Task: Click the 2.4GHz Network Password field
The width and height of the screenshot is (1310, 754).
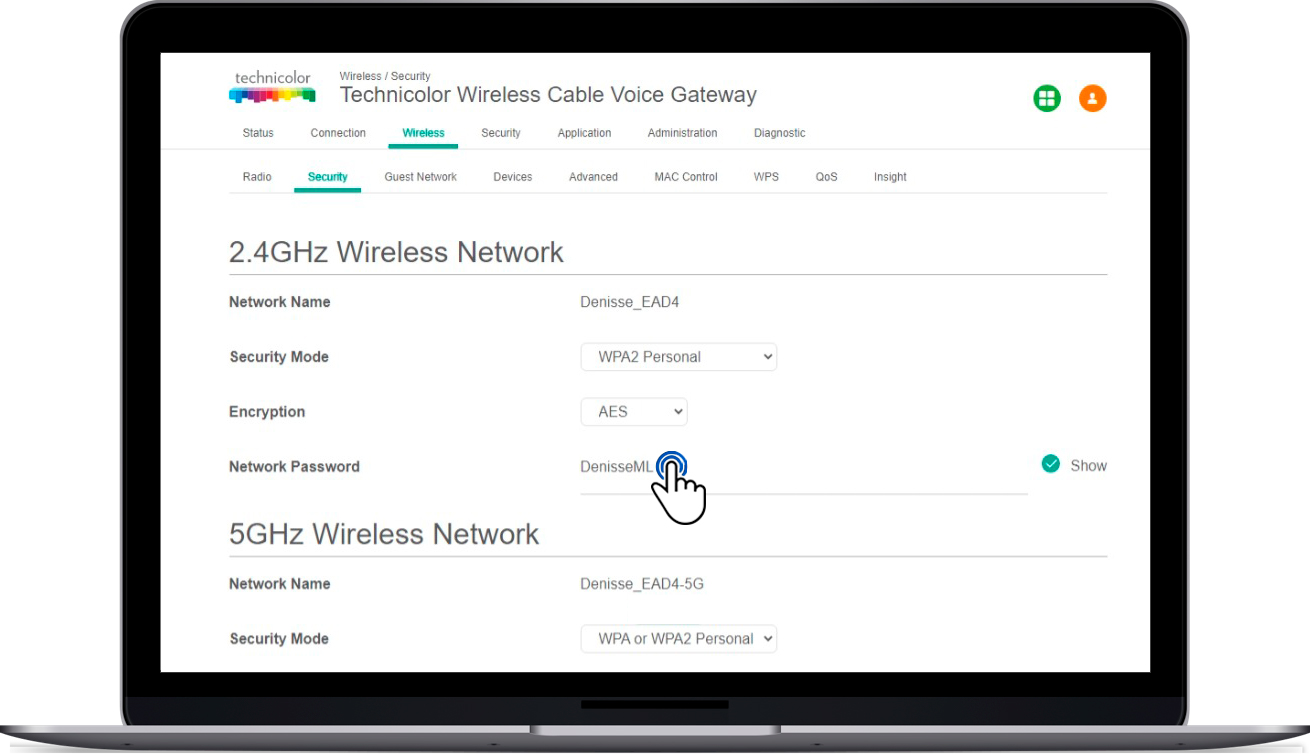Action: 803,469
